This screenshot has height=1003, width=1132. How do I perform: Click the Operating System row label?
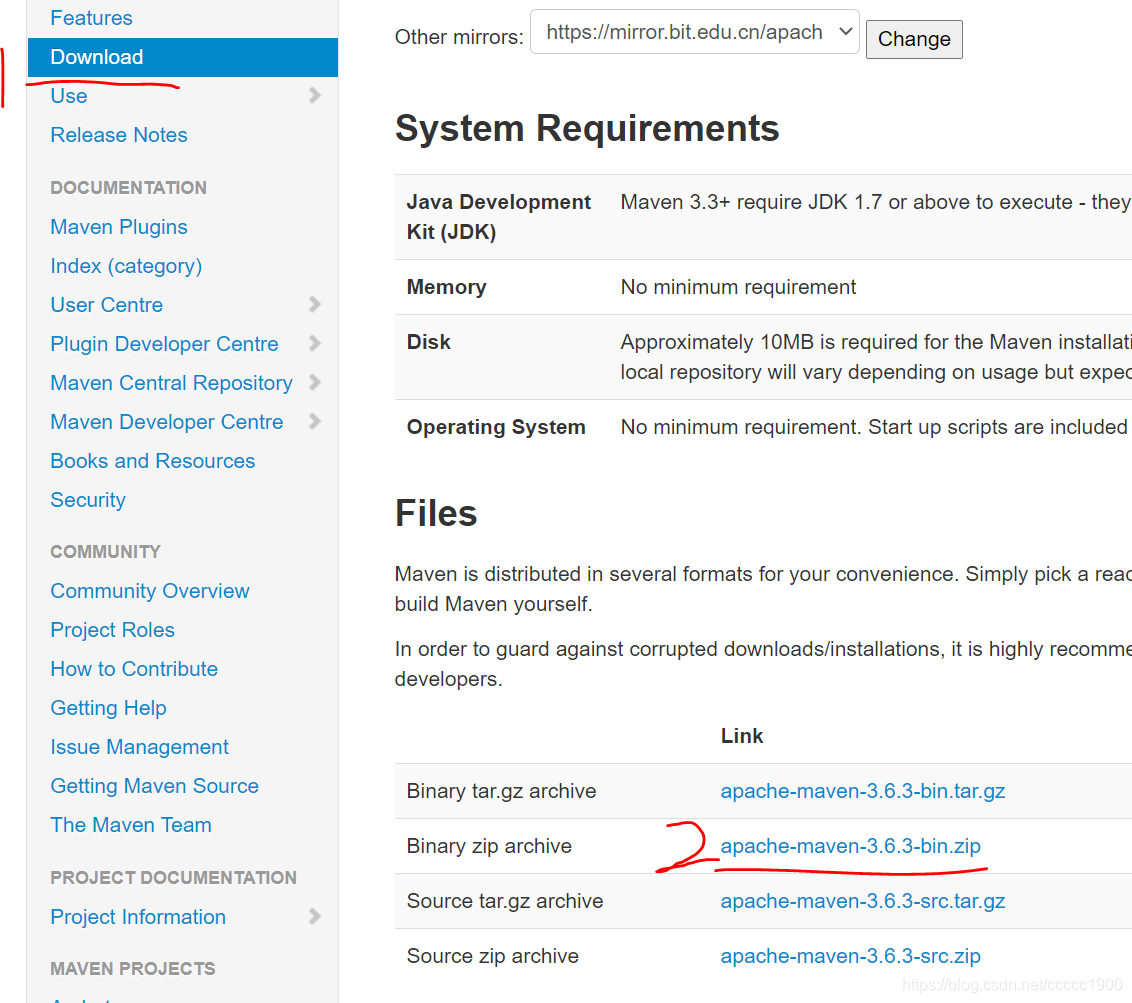point(496,427)
